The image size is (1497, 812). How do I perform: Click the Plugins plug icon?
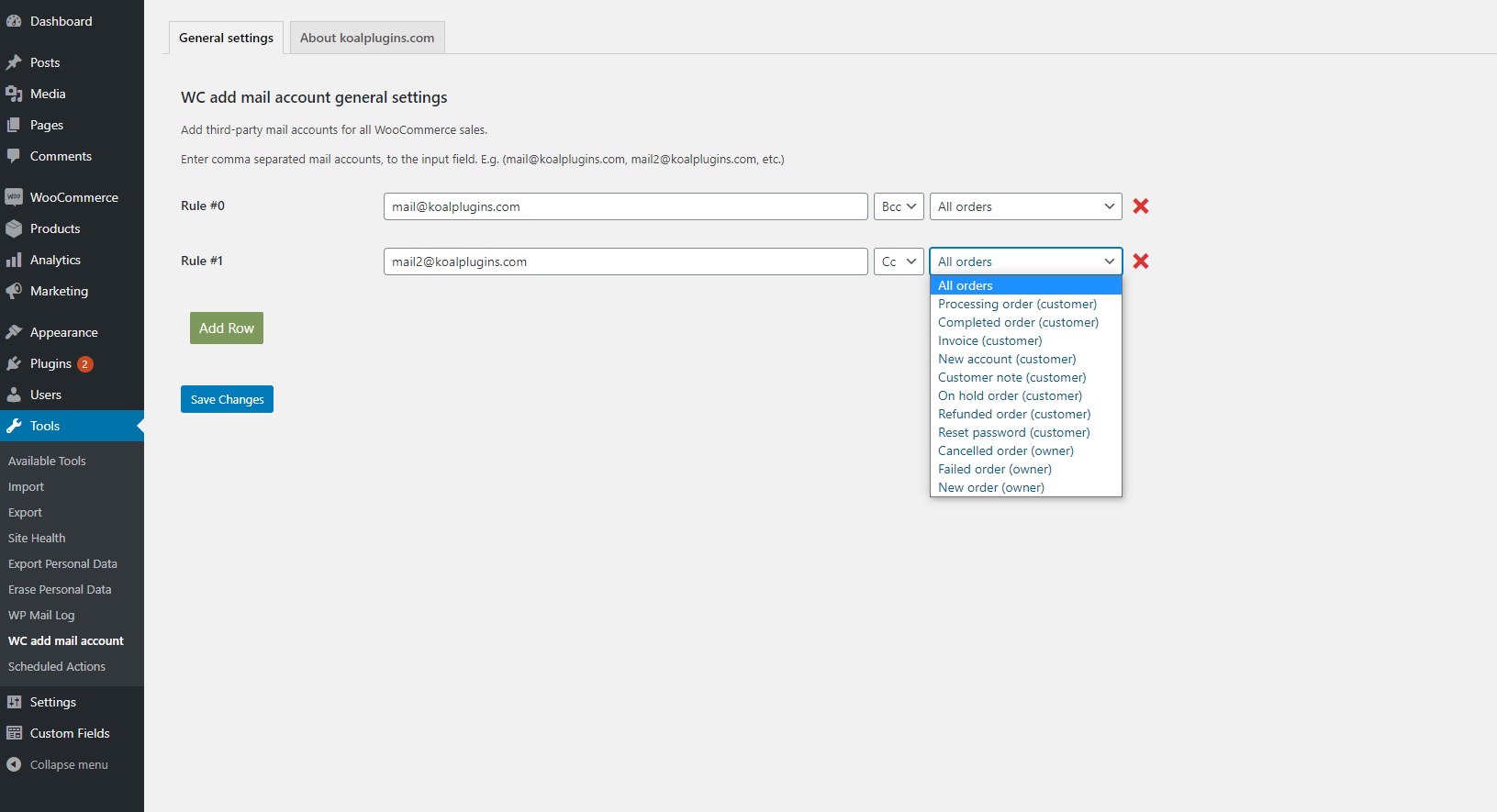pyautogui.click(x=14, y=363)
